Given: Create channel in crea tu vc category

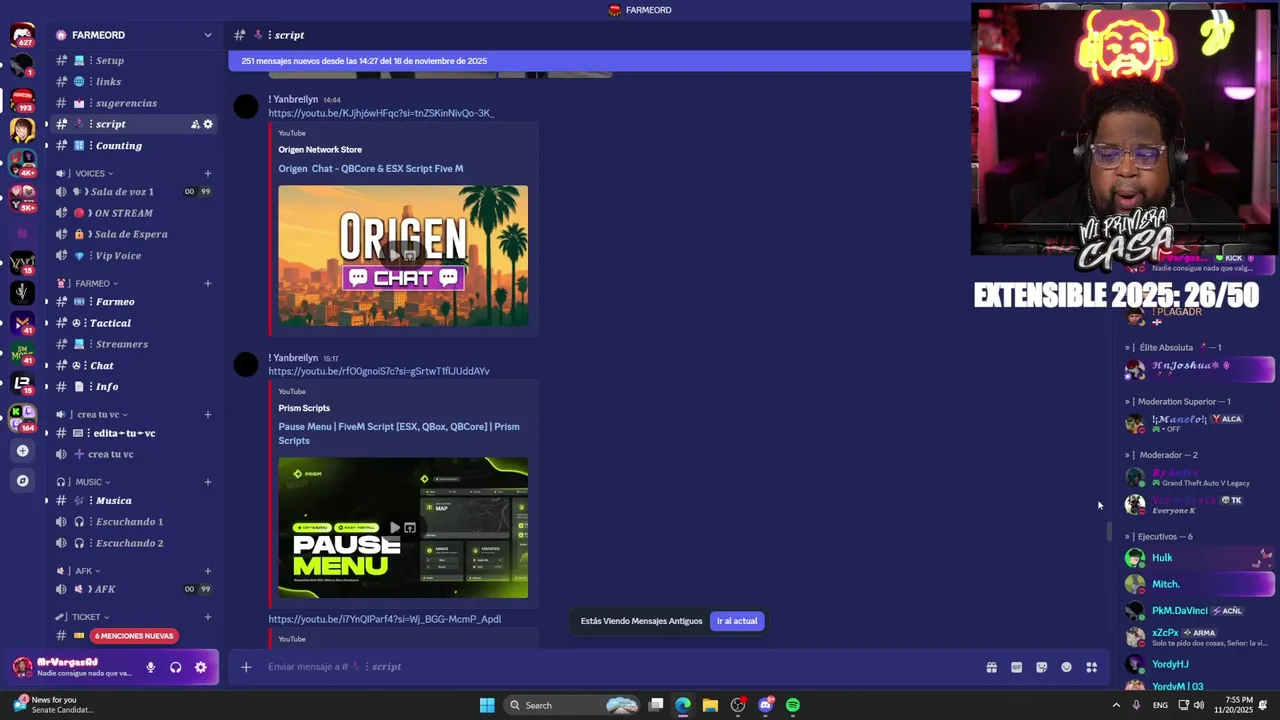Looking at the screenshot, I should point(208,414).
